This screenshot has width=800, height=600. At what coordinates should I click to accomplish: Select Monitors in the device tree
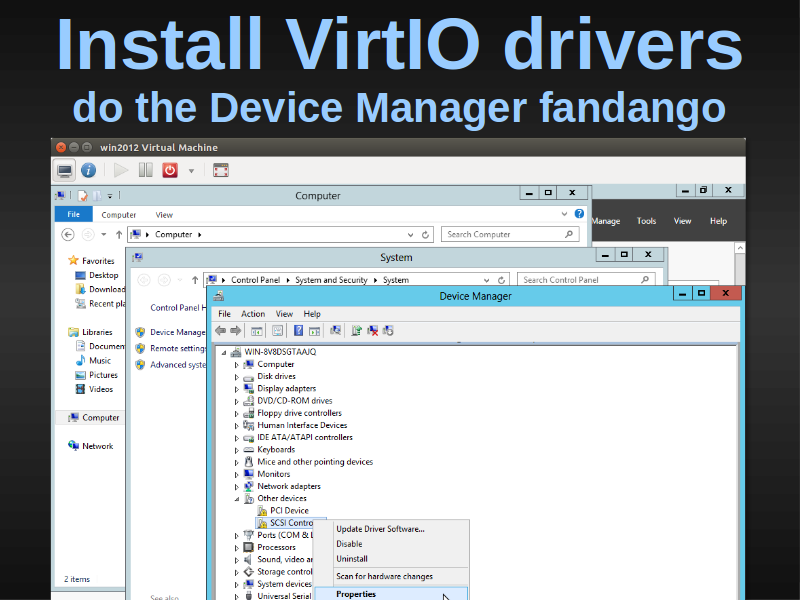(x=273, y=474)
